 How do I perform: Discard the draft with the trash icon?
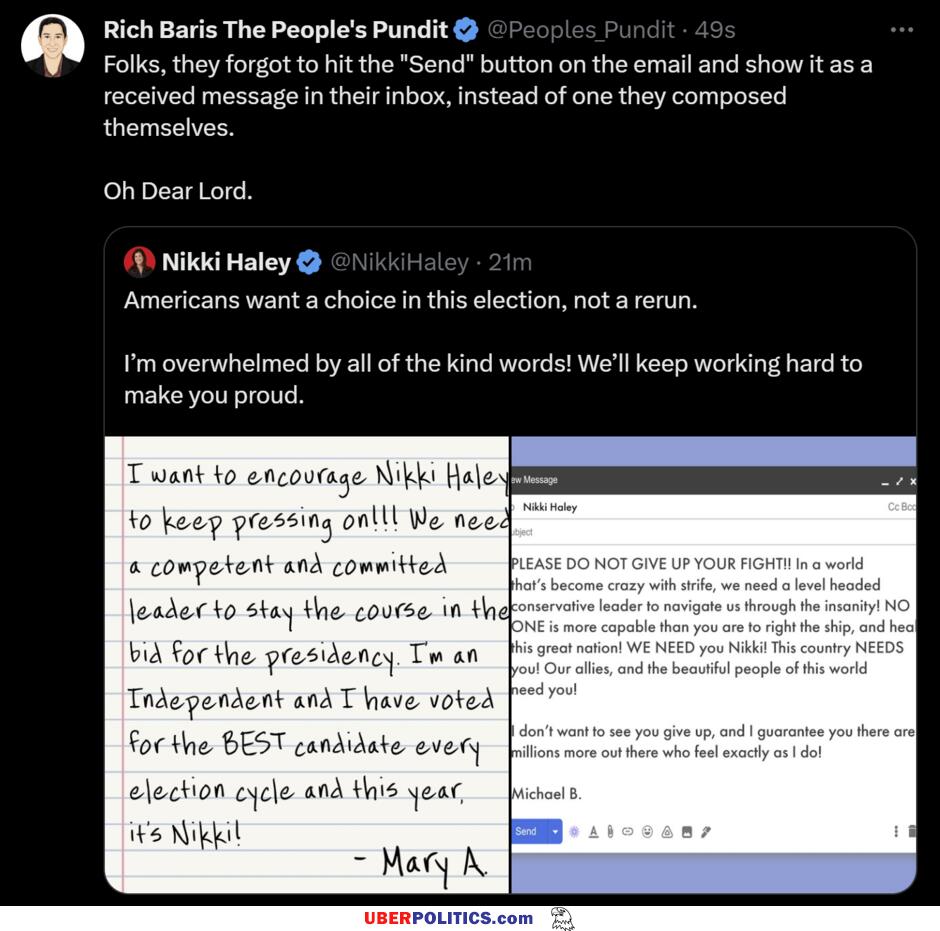[x=912, y=831]
